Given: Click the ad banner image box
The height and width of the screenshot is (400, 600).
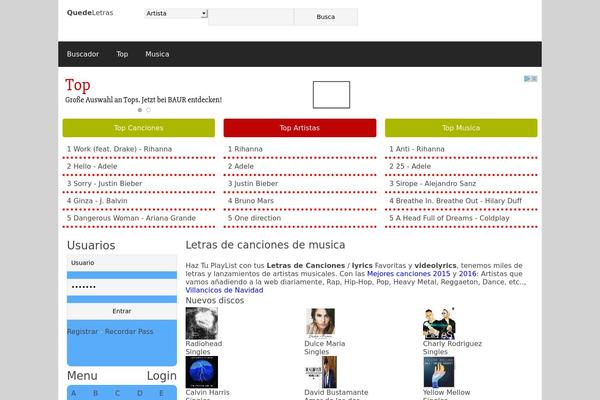Looking at the screenshot, I should point(331,95).
